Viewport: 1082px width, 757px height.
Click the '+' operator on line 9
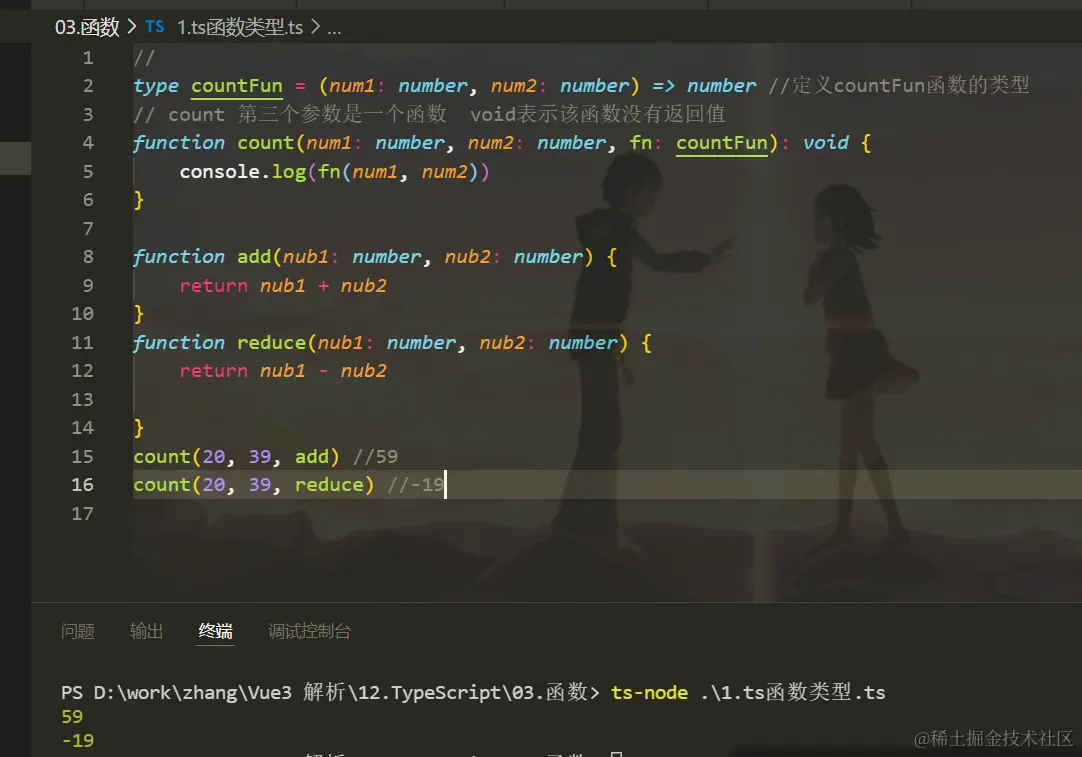click(323, 286)
